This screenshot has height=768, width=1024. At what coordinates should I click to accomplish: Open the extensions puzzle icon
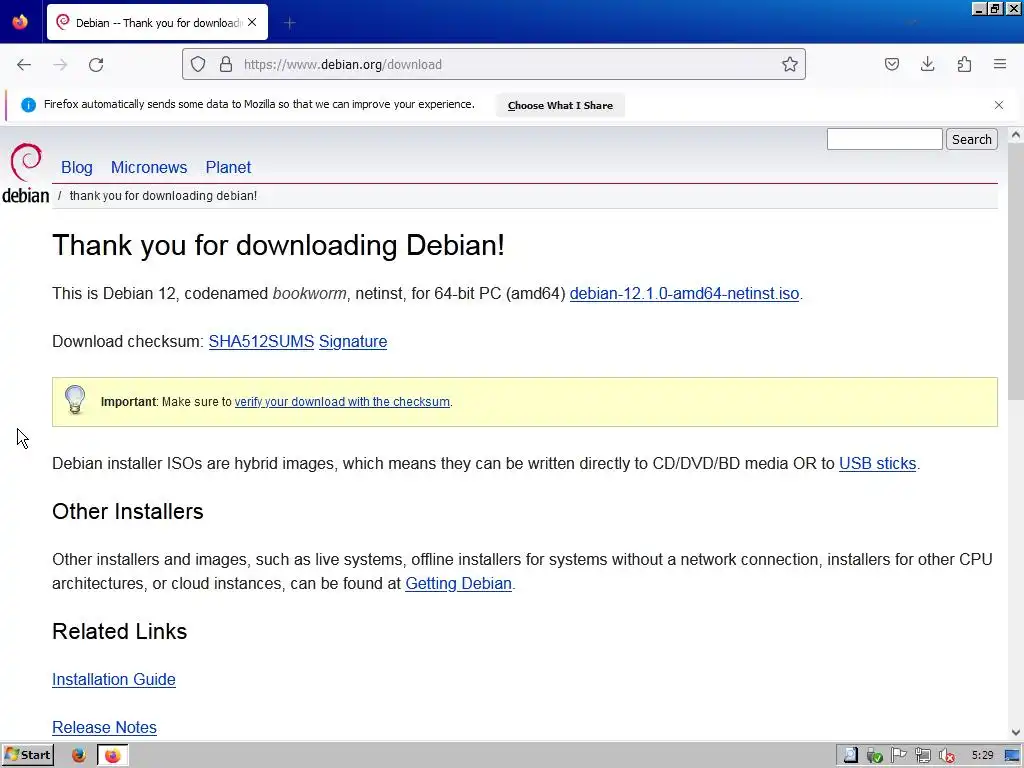pyautogui.click(x=964, y=64)
